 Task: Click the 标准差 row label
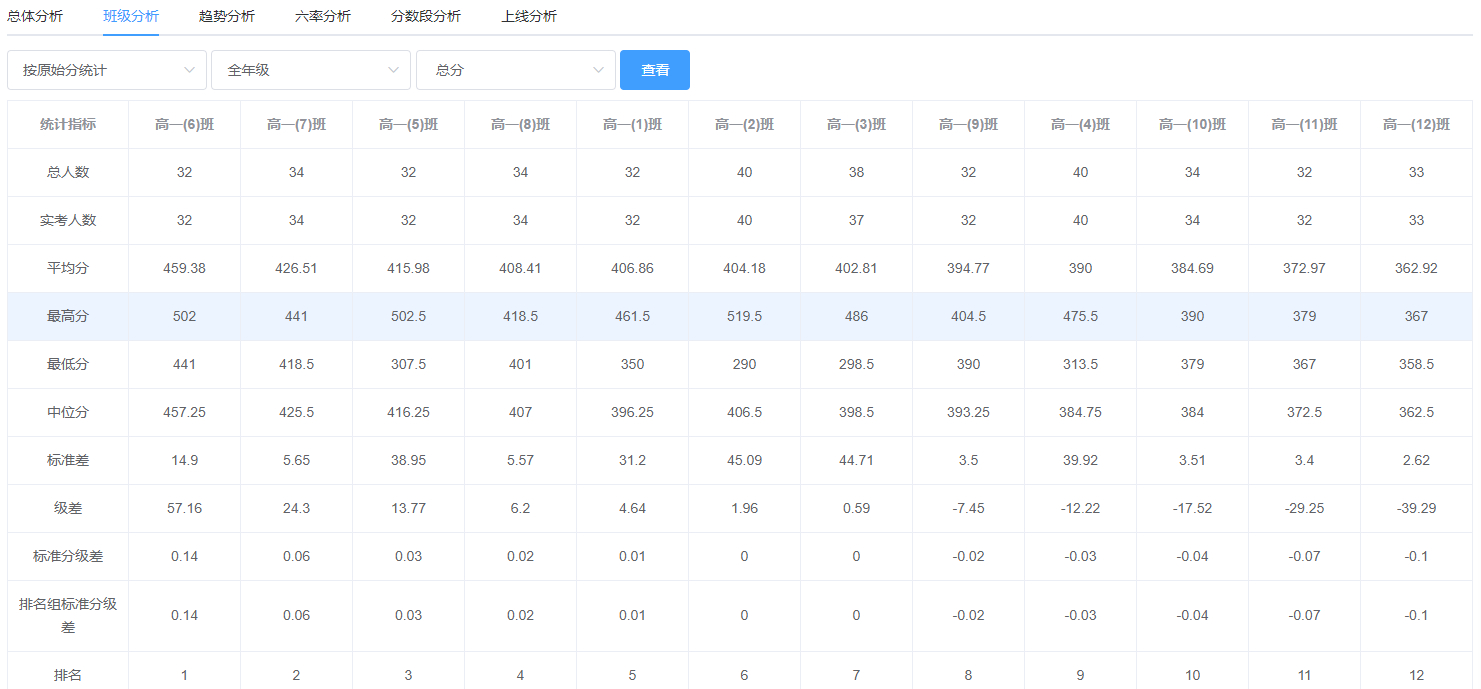[68, 460]
